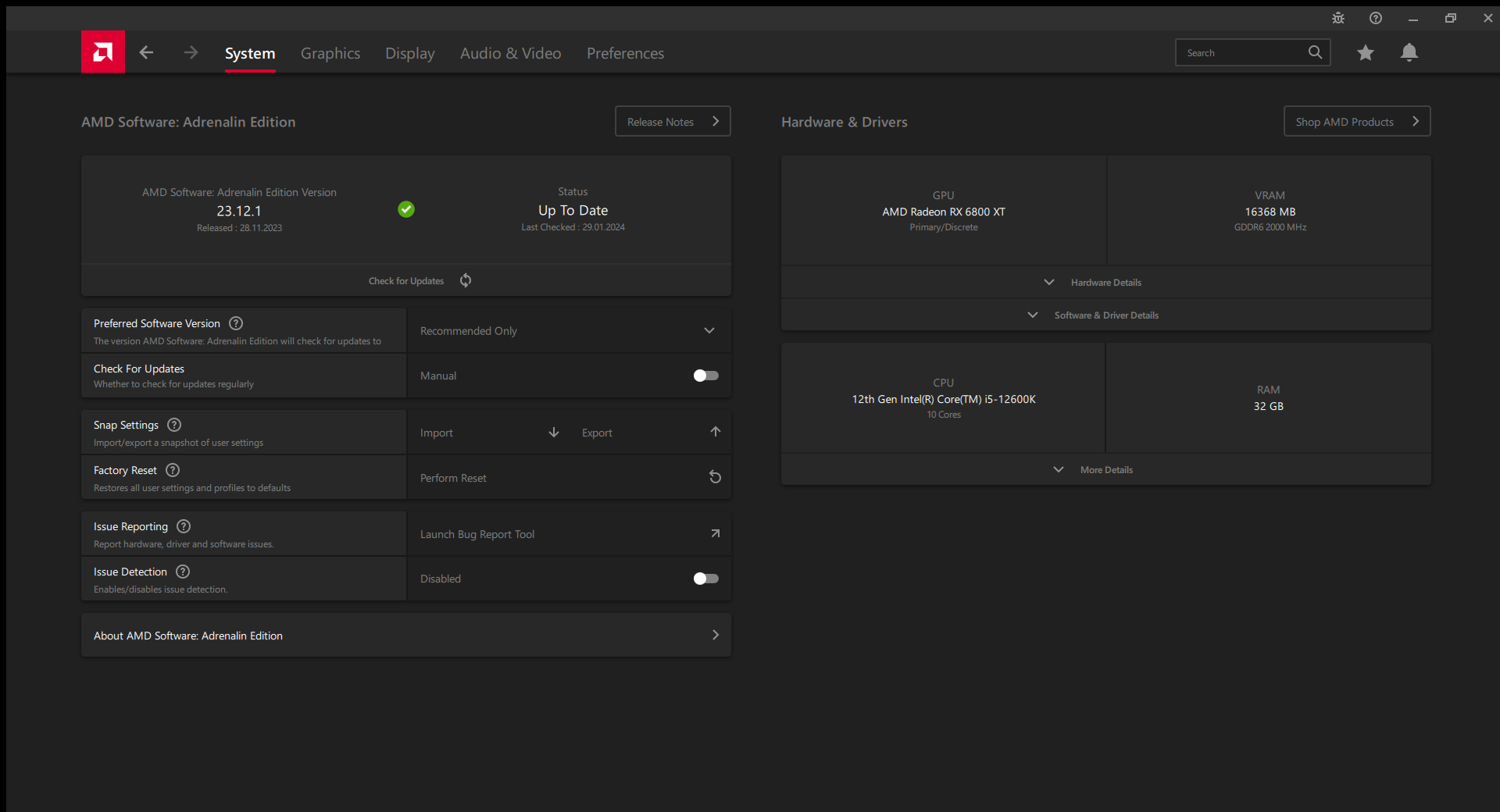
Task: Click the Released date 28.11.2023 text
Action: point(239,228)
